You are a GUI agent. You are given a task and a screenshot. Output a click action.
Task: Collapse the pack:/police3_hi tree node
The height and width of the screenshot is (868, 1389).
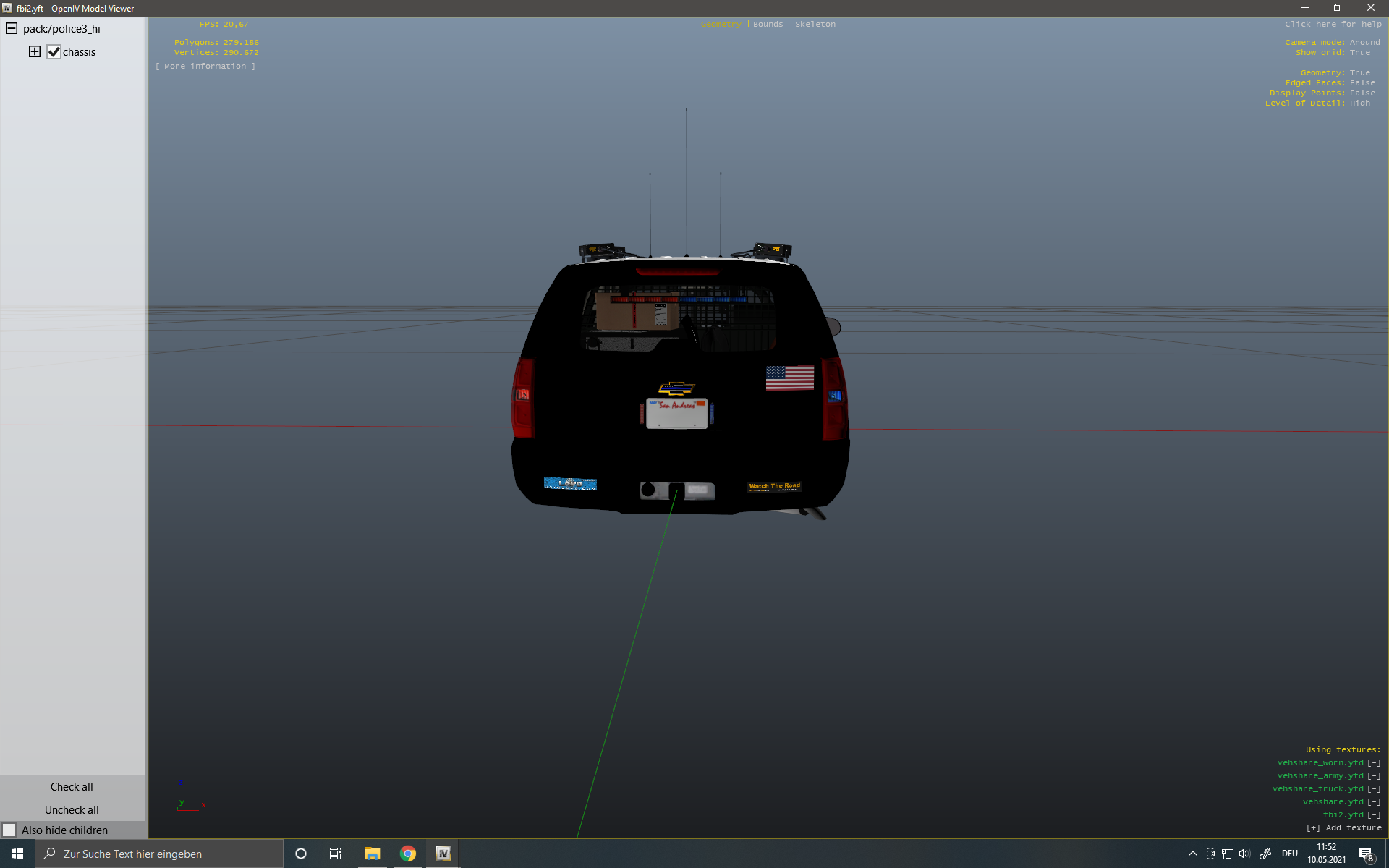tap(12, 28)
